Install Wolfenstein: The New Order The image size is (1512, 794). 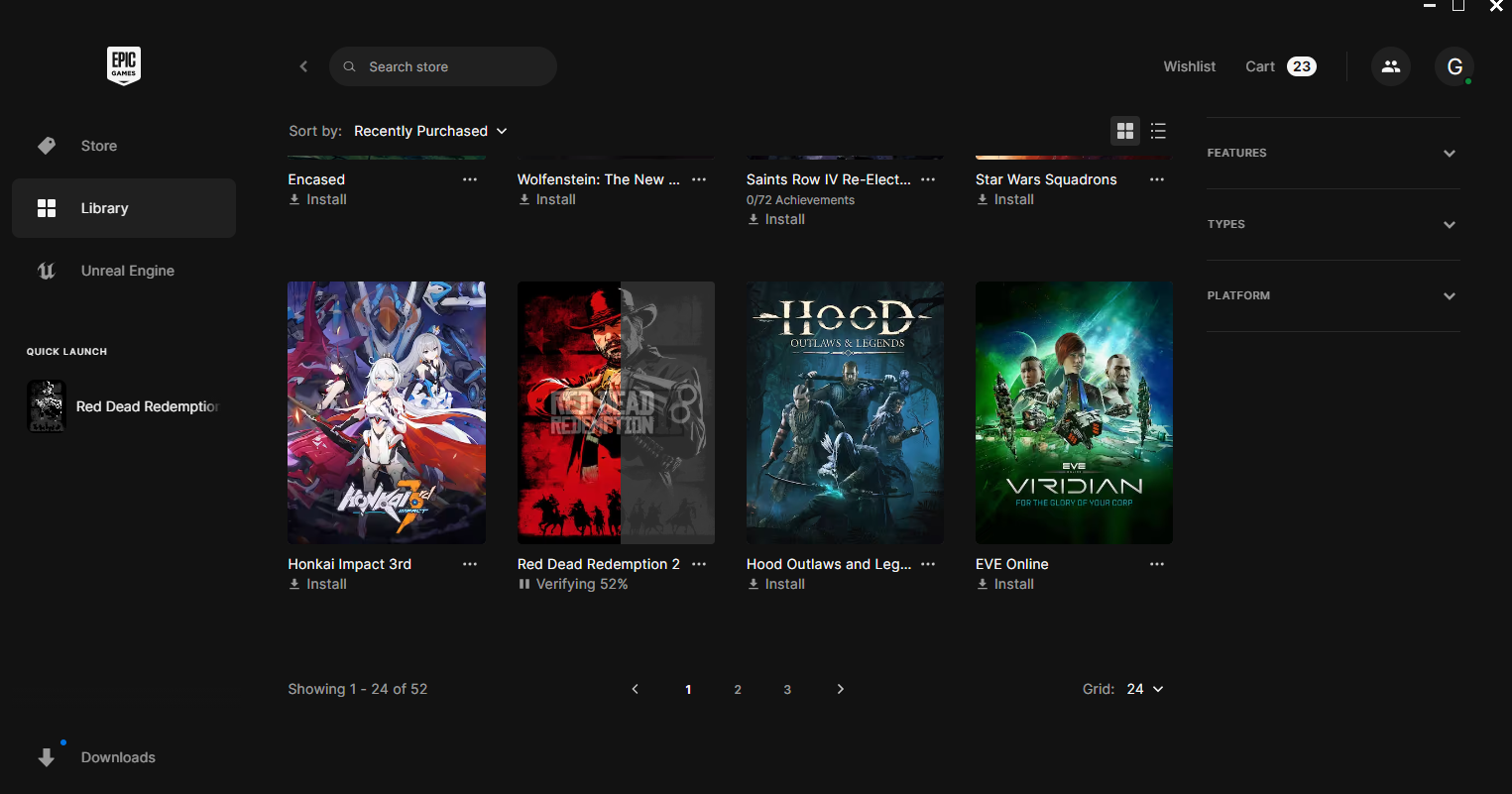tap(546, 199)
